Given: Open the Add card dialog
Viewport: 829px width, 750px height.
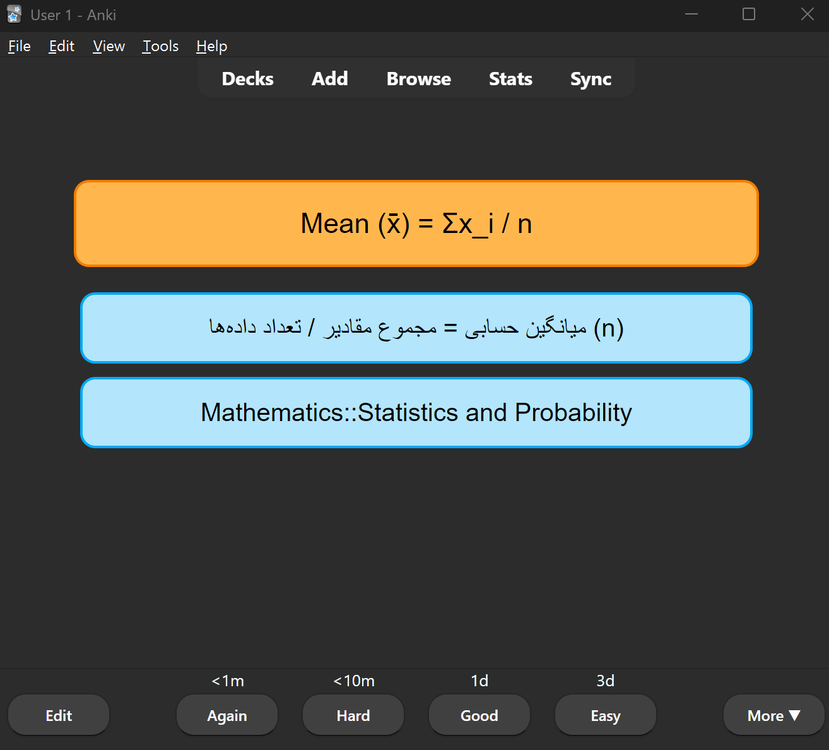Looking at the screenshot, I should 329,79.
